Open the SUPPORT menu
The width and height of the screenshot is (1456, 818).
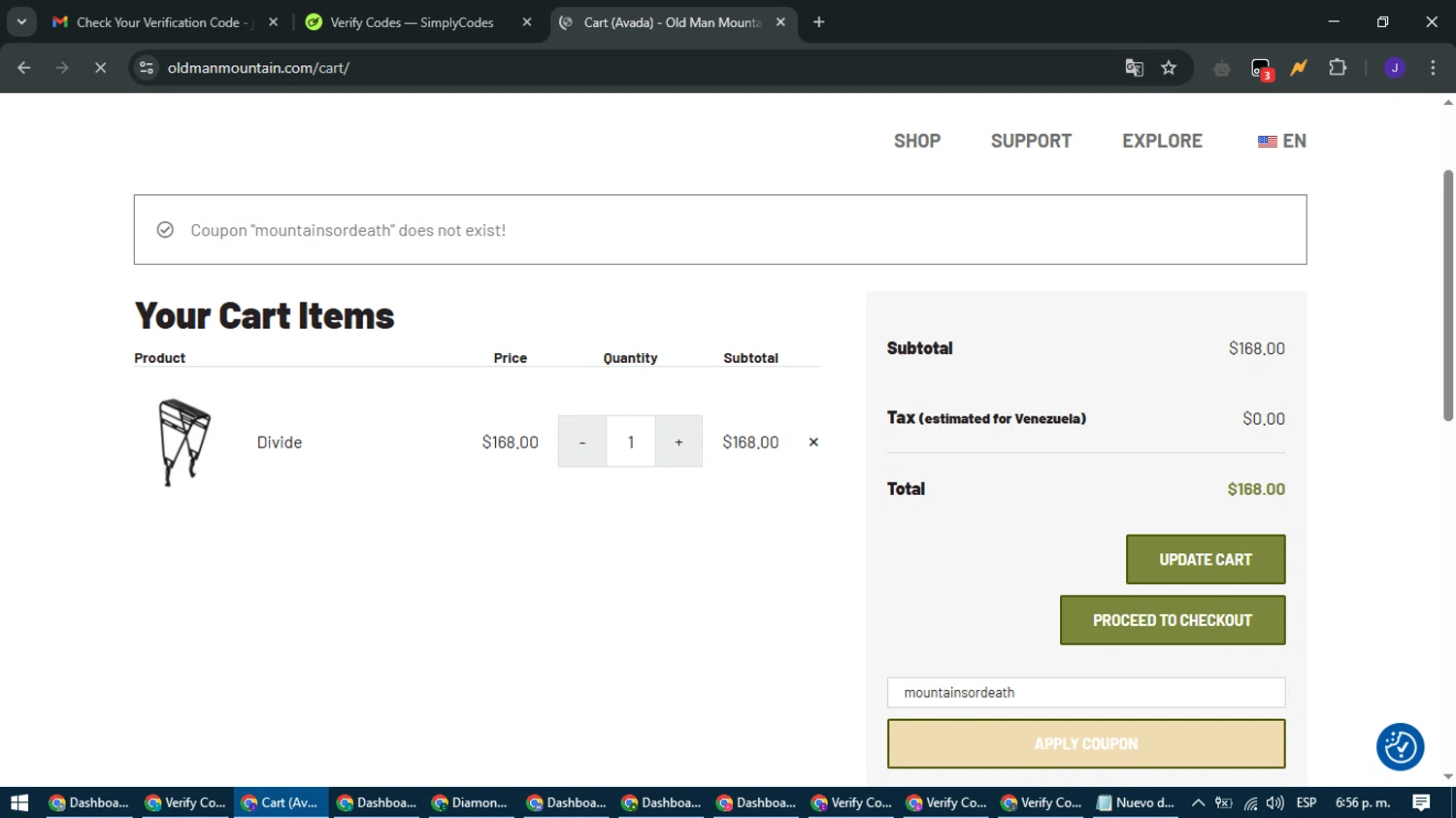click(1031, 141)
